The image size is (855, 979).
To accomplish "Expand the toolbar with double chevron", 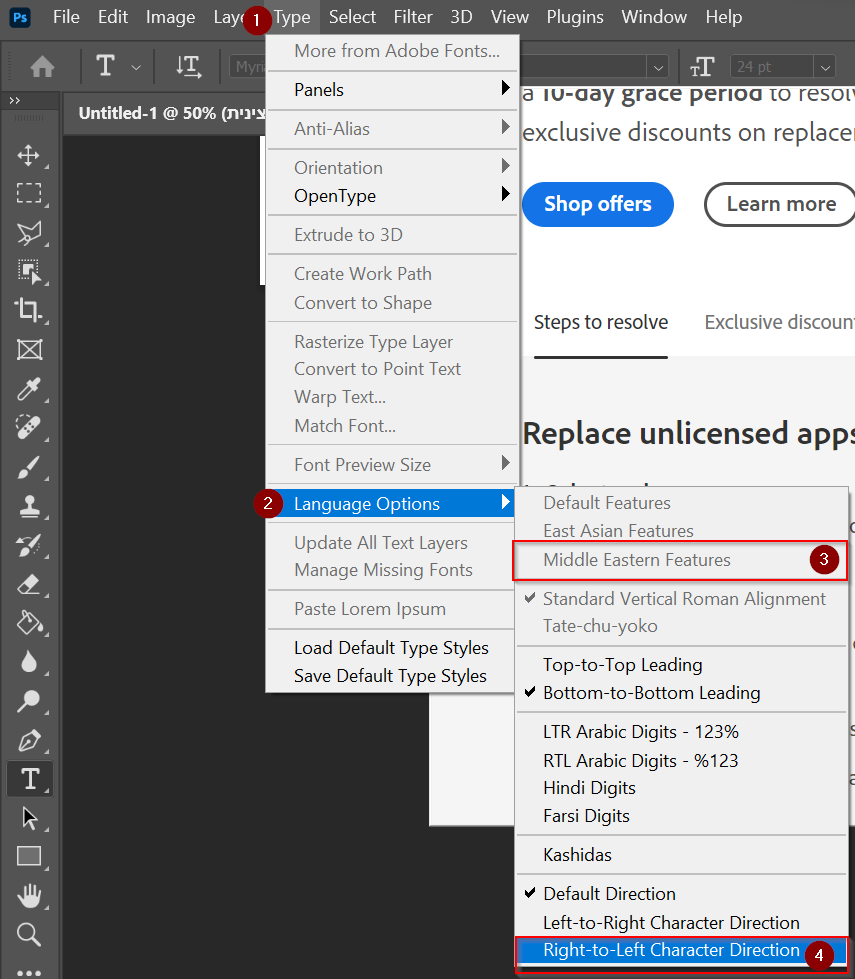I will (x=14, y=100).
